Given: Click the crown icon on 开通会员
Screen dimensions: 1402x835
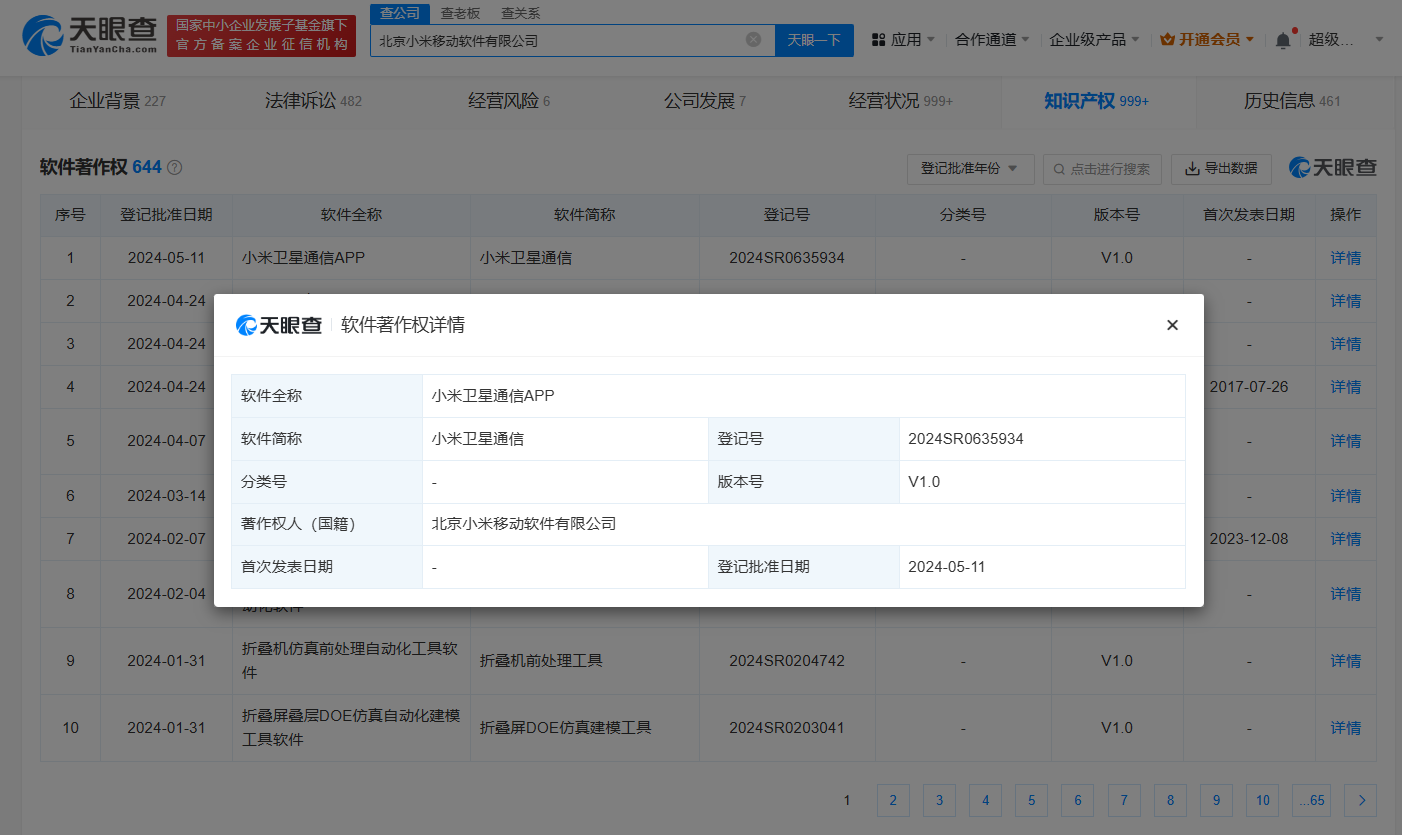Looking at the screenshot, I should click(x=1168, y=37).
